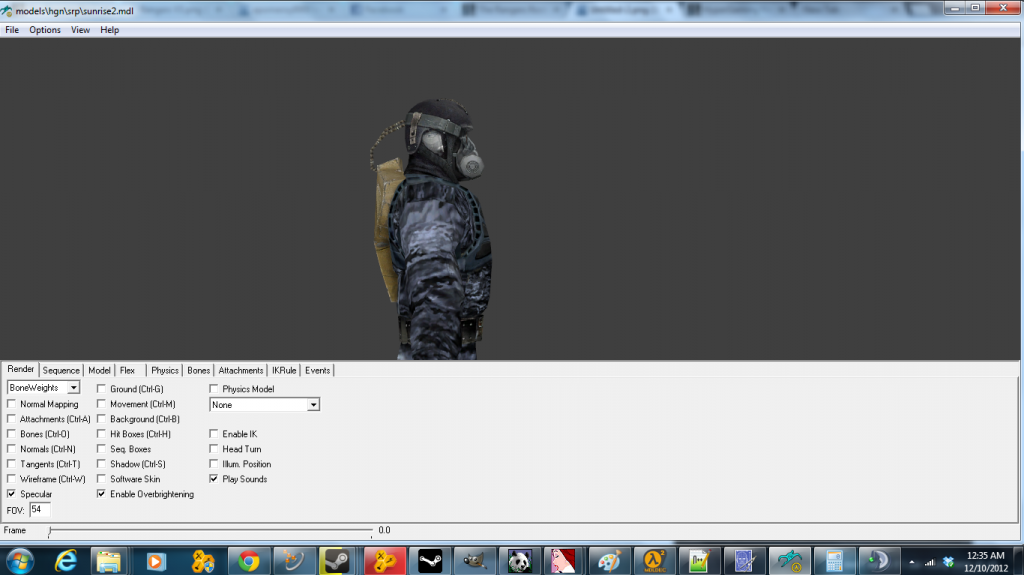This screenshot has width=1024, height=575.
Task: Open the paint palette application icon
Action: 609,561
